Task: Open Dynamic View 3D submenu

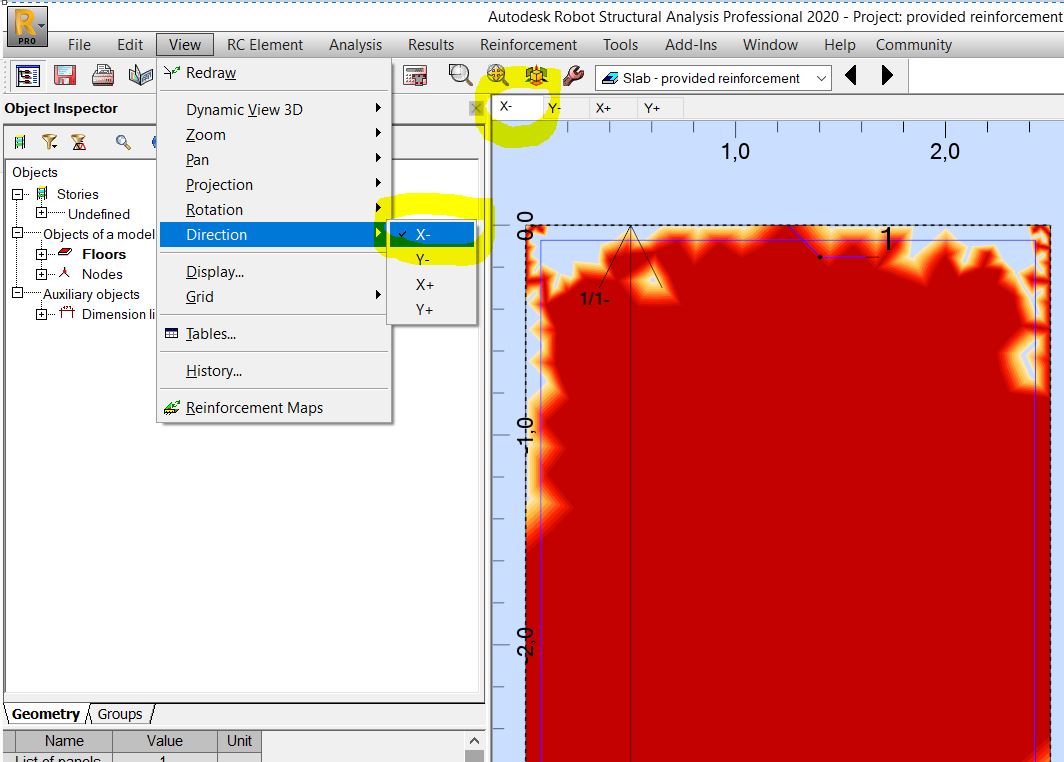Action: (275, 109)
